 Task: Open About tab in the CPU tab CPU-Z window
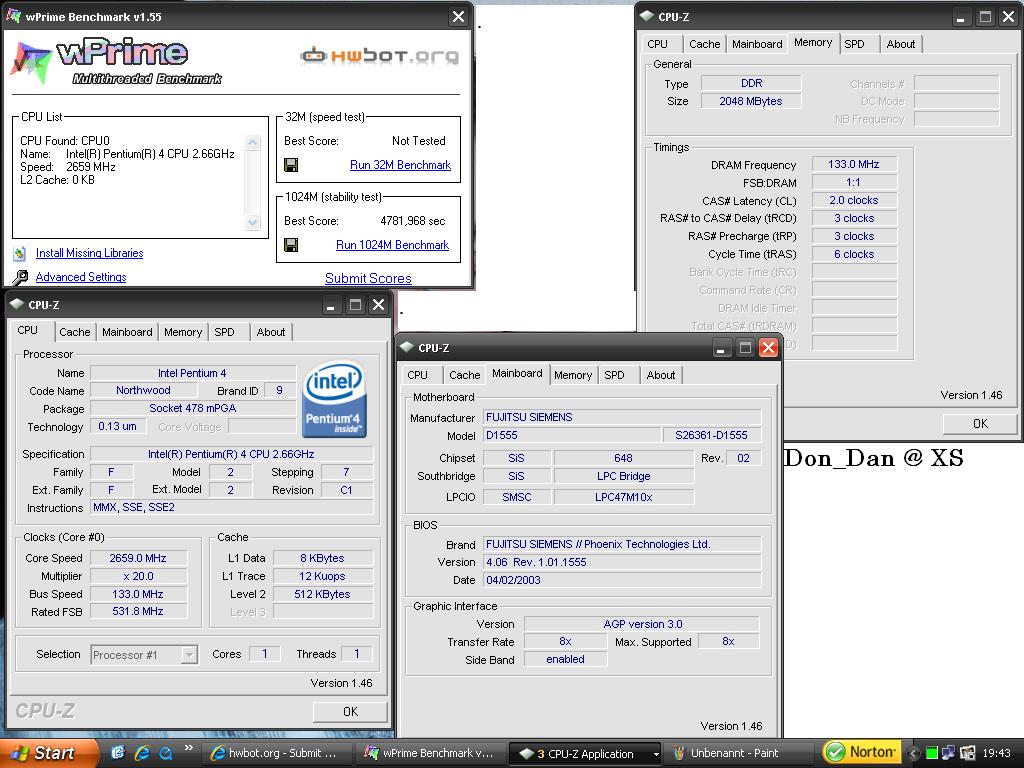click(270, 332)
